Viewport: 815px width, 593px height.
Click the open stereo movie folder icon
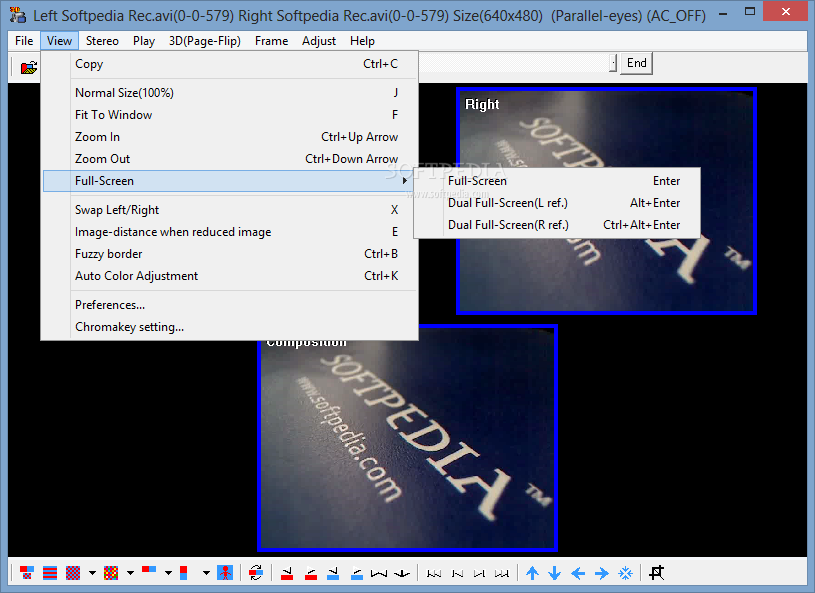click(x=29, y=68)
